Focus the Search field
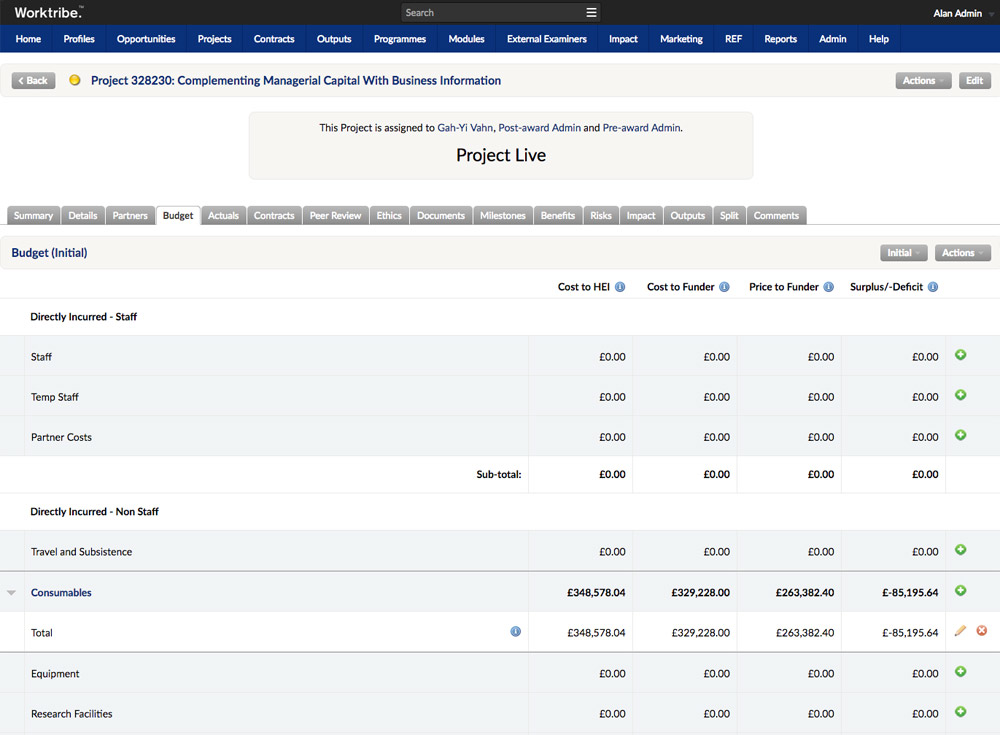 [x=492, y=13]
